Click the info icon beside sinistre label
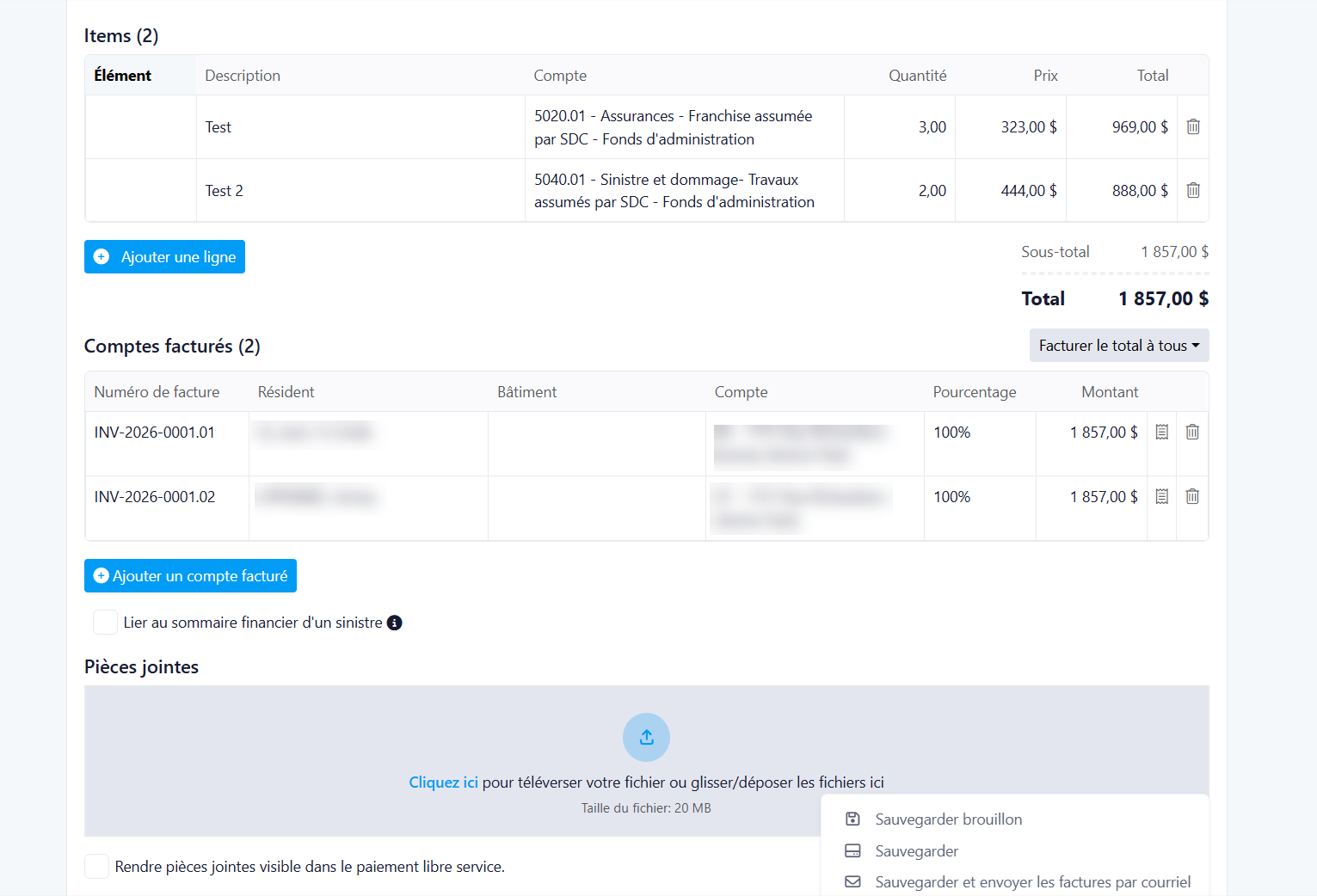Viewport: 1317px width, 896px height. coord(394,623)
